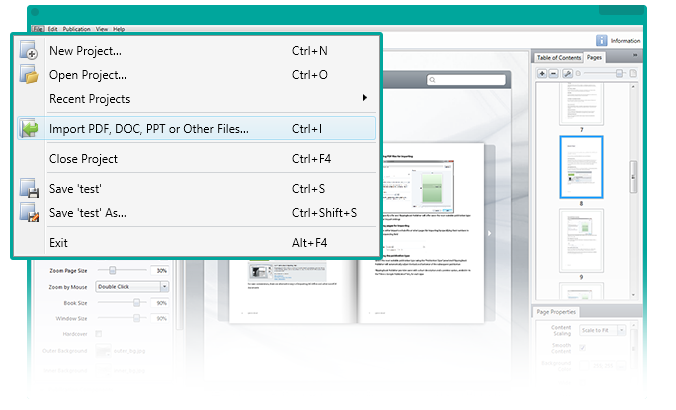Click the Book Size 90% field

pyautogui.click(x=160, y=303)
